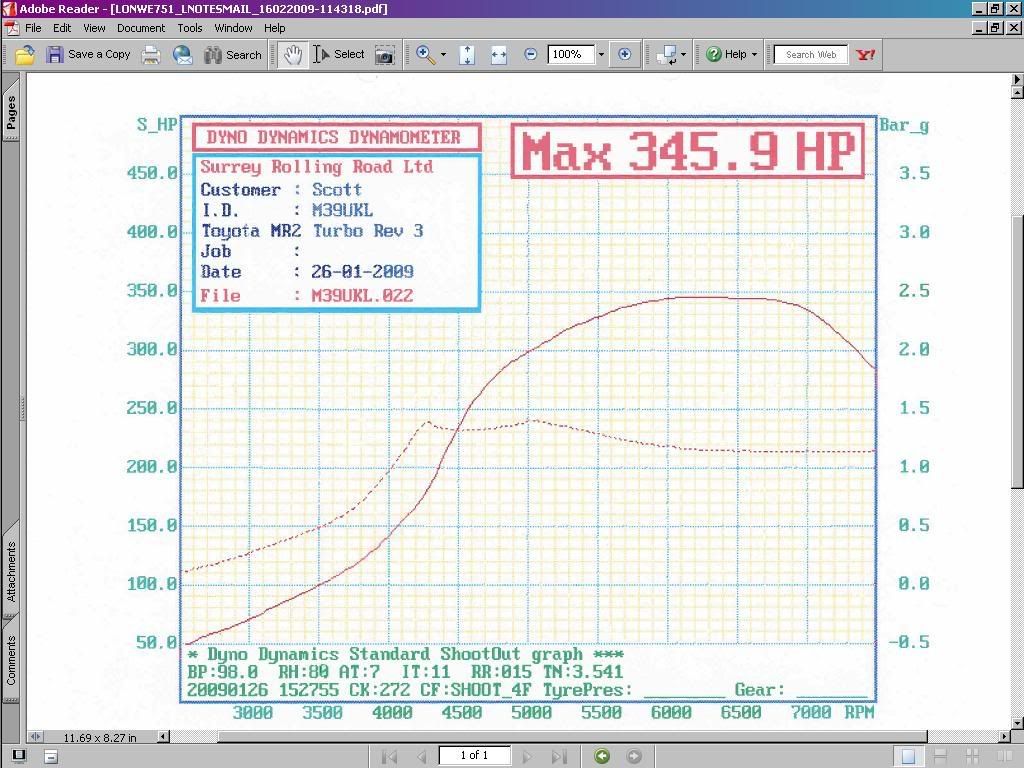The width and height of the screenshot is (1024, 768).
Task: Choose the Select text tool
Action: point(321,55)
